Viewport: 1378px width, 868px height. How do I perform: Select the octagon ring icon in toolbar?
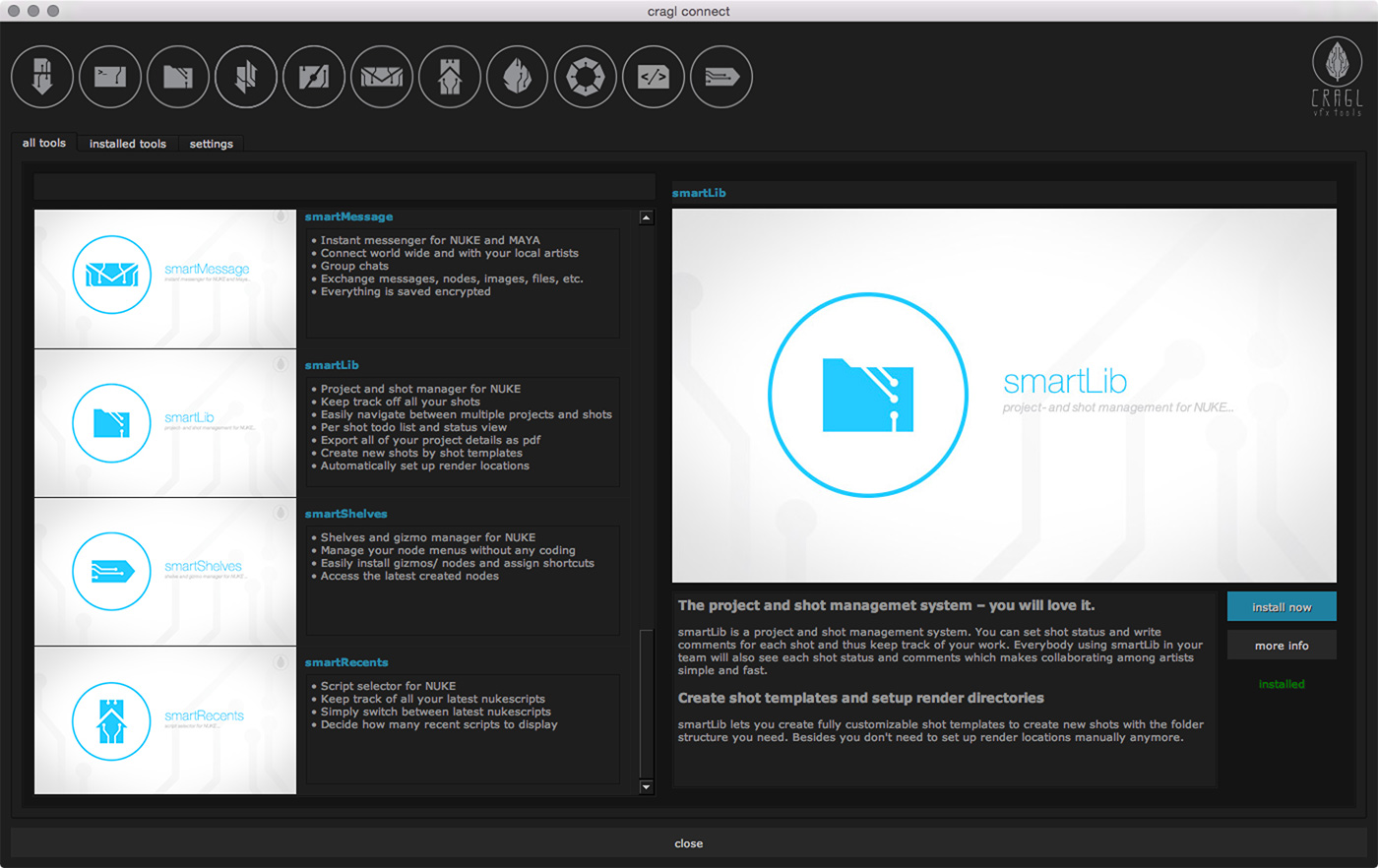point(586,77)
